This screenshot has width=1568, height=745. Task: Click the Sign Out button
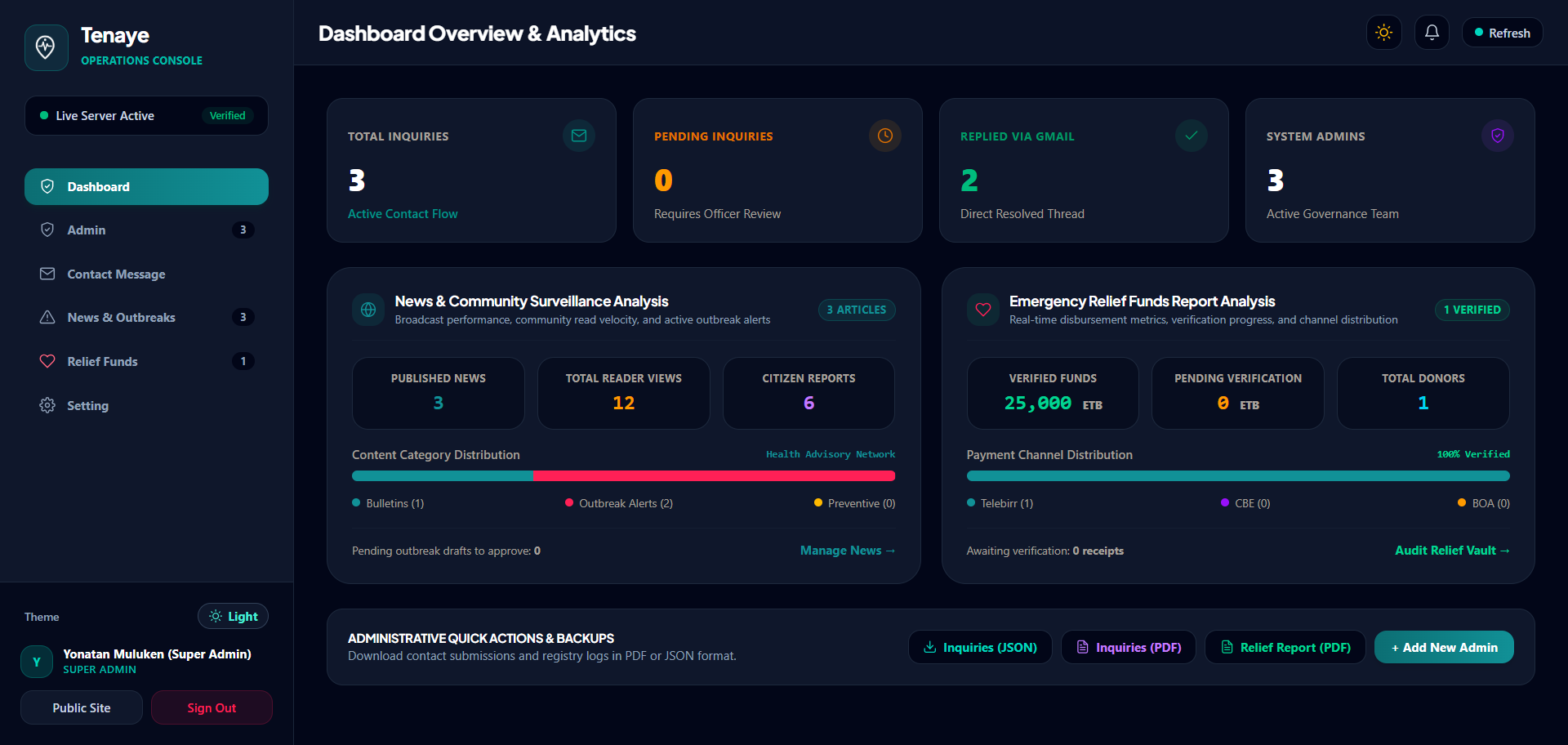[x=212, y=707]
